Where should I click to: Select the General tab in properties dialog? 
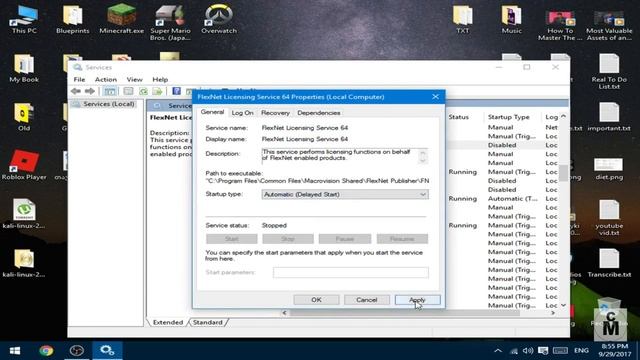212,112
